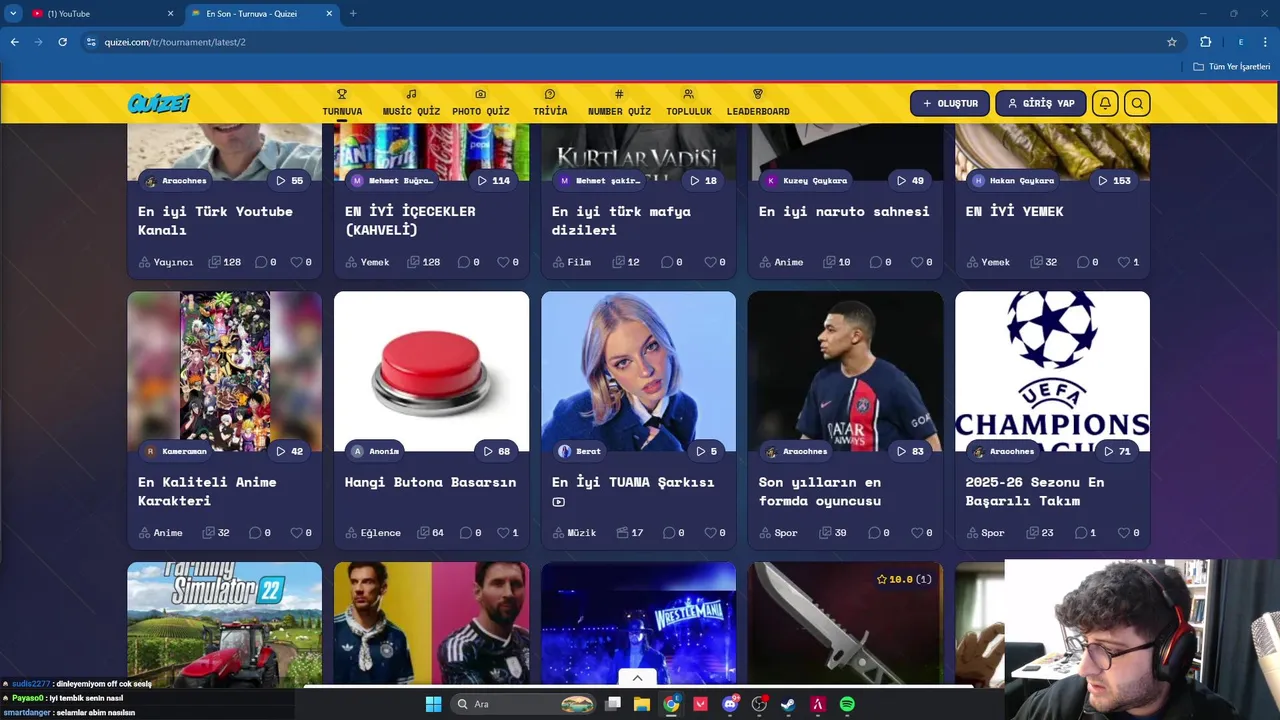Open title Hangi Butona Basarsın
The image size is (1280, 720).
(x=430, y=482)
